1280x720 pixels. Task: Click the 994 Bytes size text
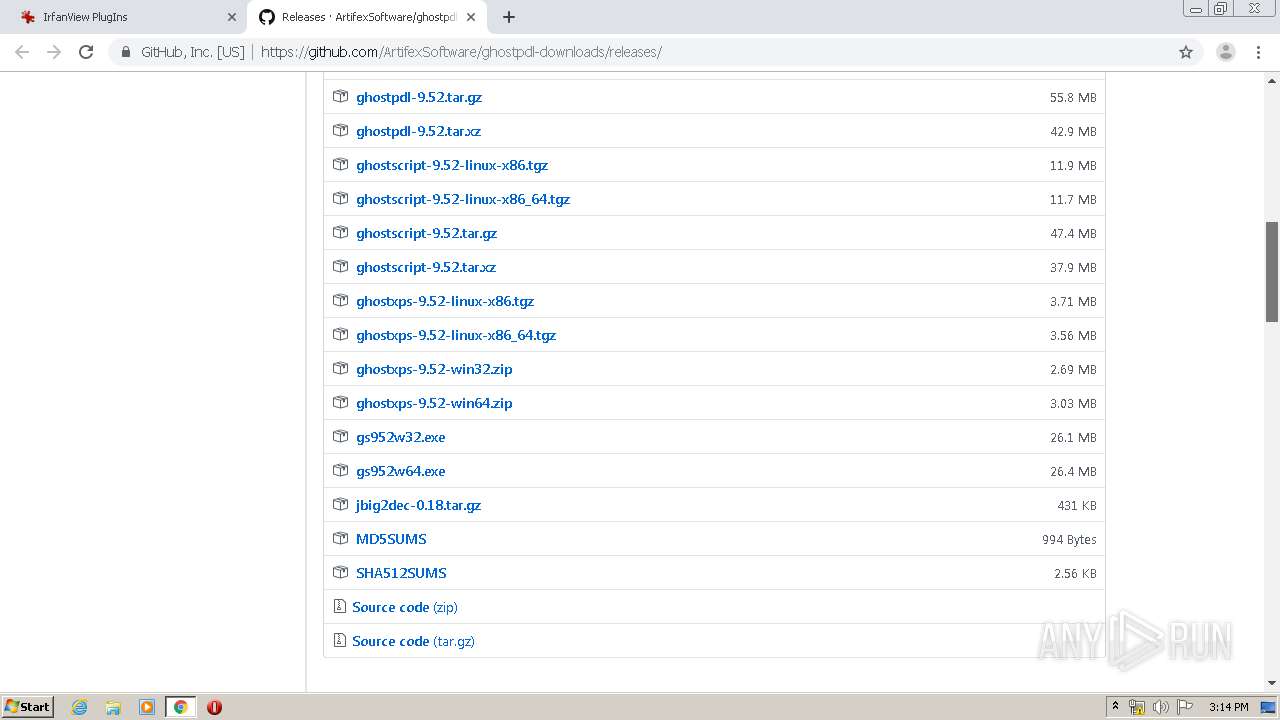[x=1069, y=539]
